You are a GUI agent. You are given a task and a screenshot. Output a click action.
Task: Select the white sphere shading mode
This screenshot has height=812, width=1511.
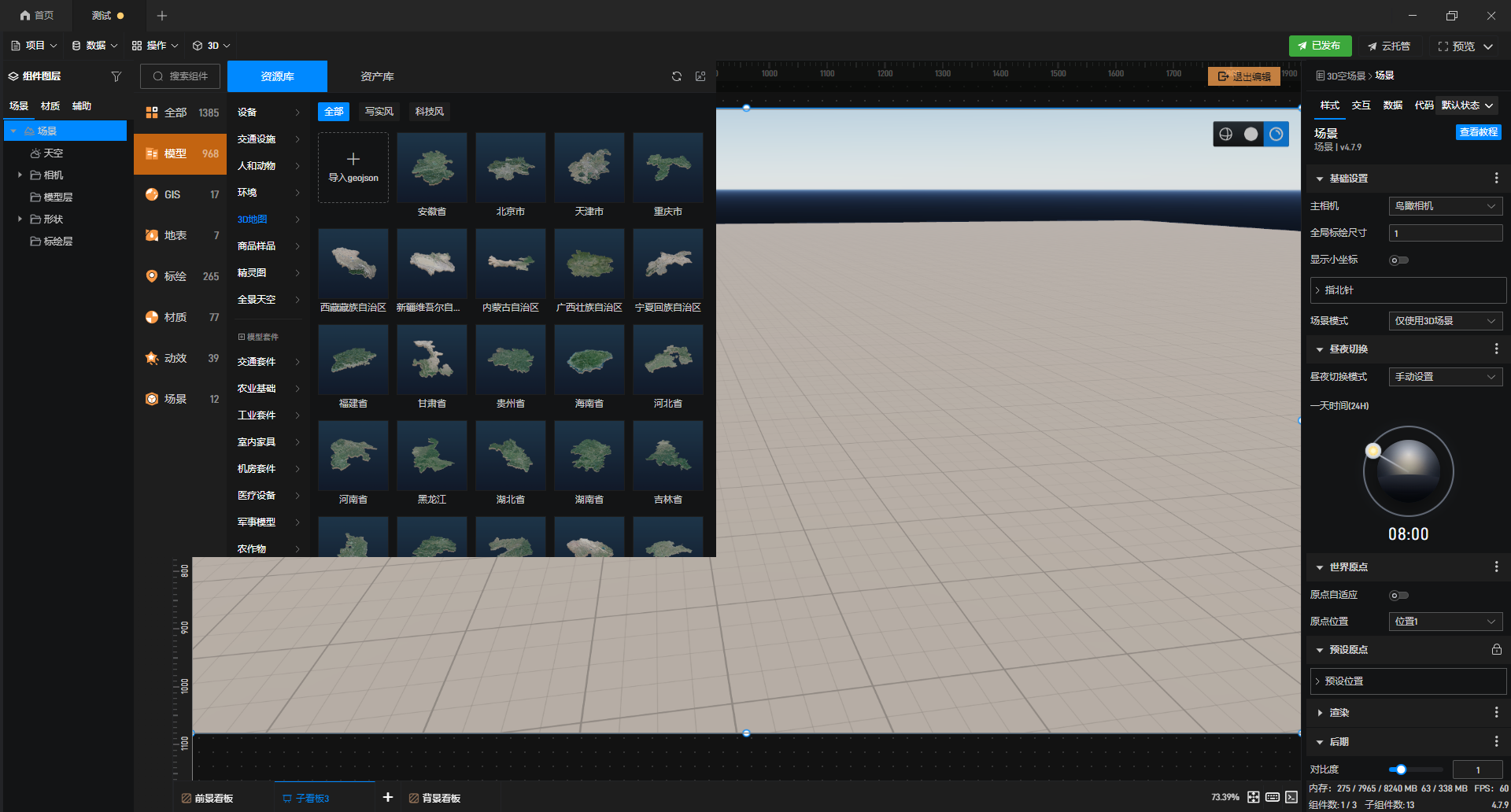[x=1251, y=134]
